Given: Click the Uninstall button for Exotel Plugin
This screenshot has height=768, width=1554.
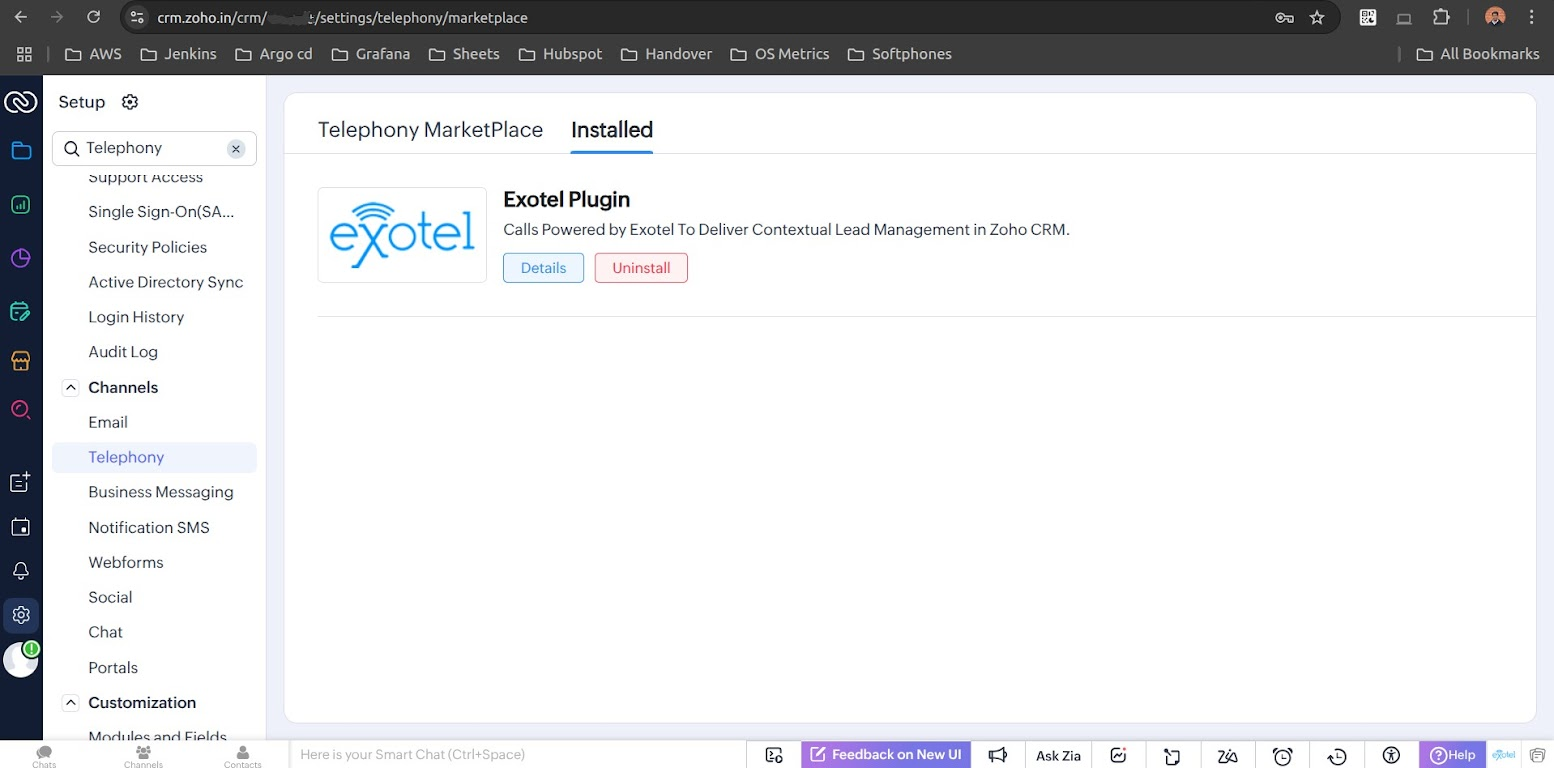Looking at the screenshot, I should click(641, 268).
